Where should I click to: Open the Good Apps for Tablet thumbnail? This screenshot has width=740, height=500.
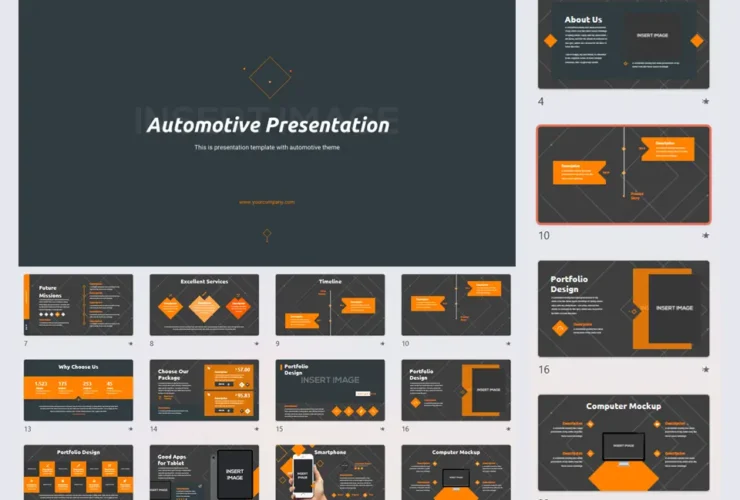click(x=204, y=472)
